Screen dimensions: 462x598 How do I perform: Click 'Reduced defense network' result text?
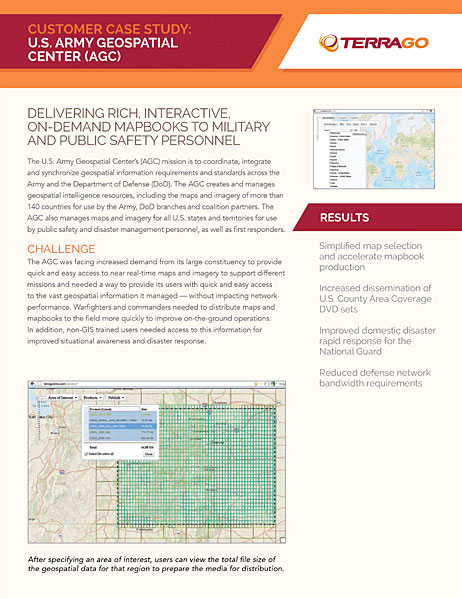[x=375, y=373]
